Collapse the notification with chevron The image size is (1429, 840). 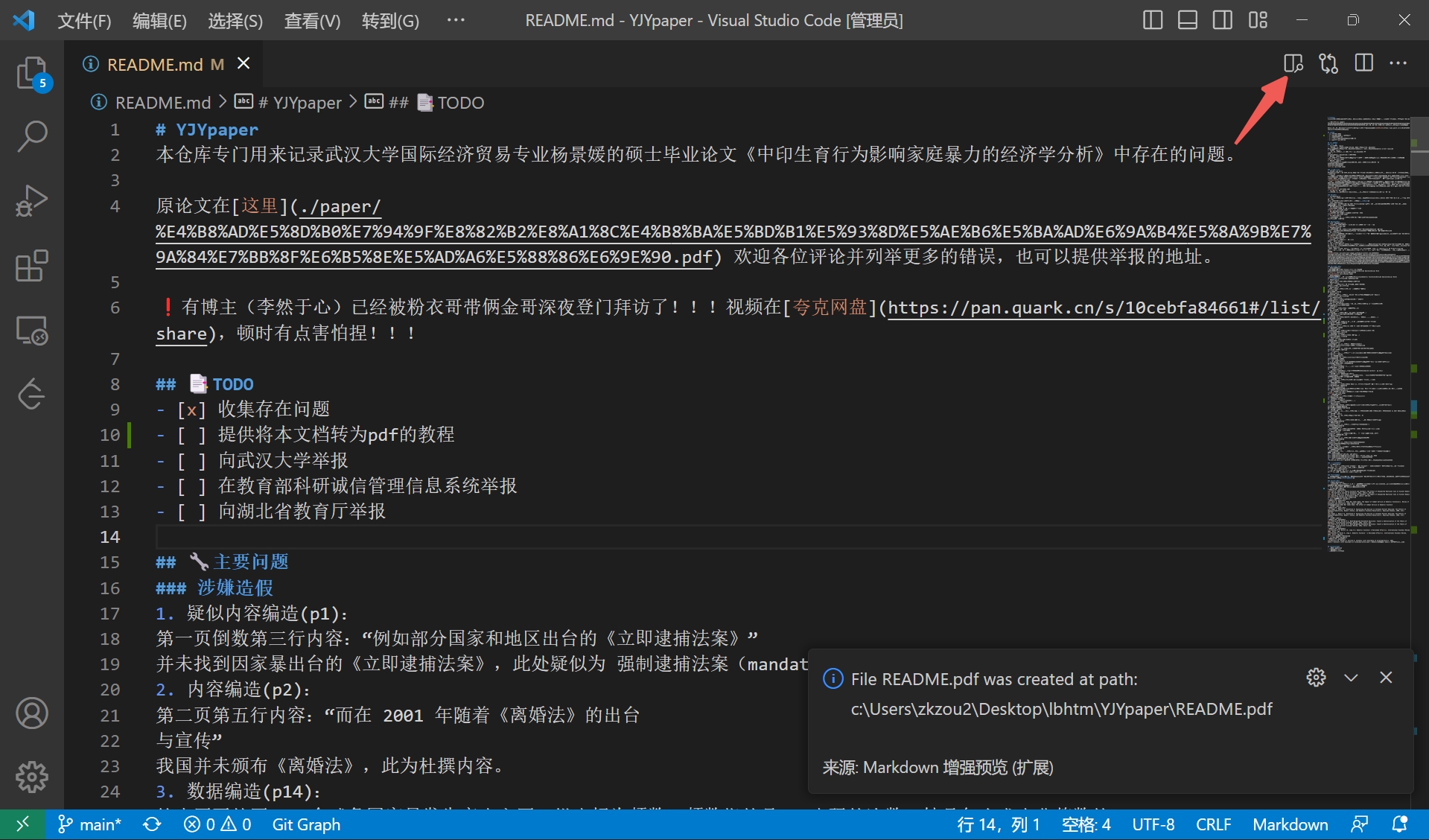pos(1351,678)
